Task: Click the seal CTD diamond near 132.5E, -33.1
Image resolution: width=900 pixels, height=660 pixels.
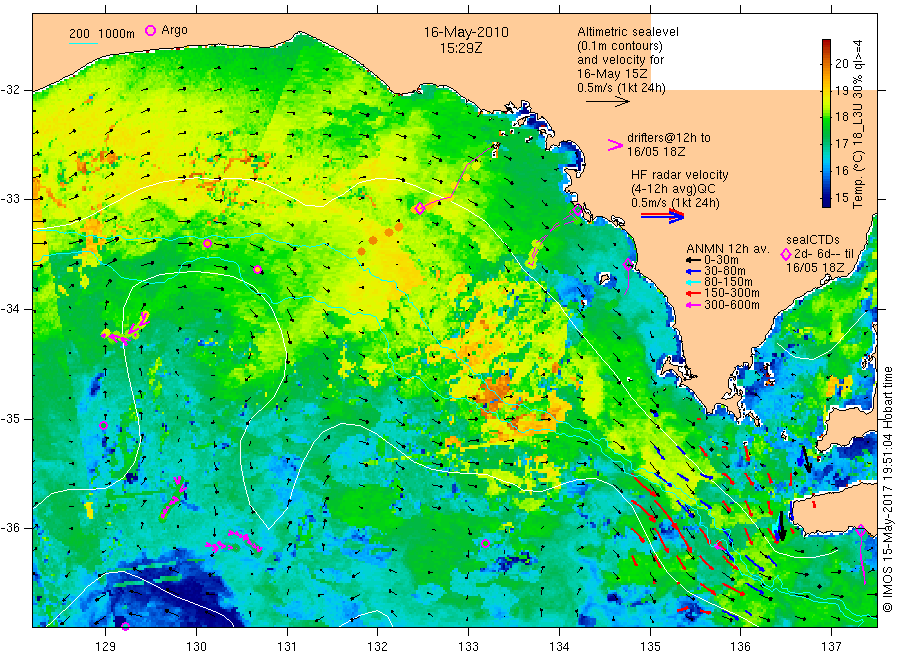Action: [x=420, y=209]
